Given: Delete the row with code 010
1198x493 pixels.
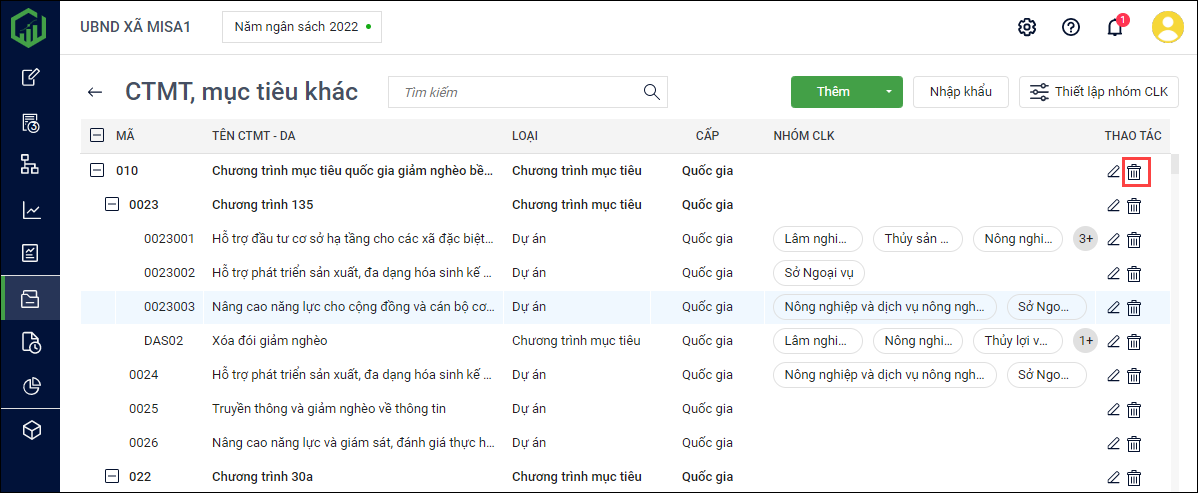Looking at the screenshot, I should 1134,172.
